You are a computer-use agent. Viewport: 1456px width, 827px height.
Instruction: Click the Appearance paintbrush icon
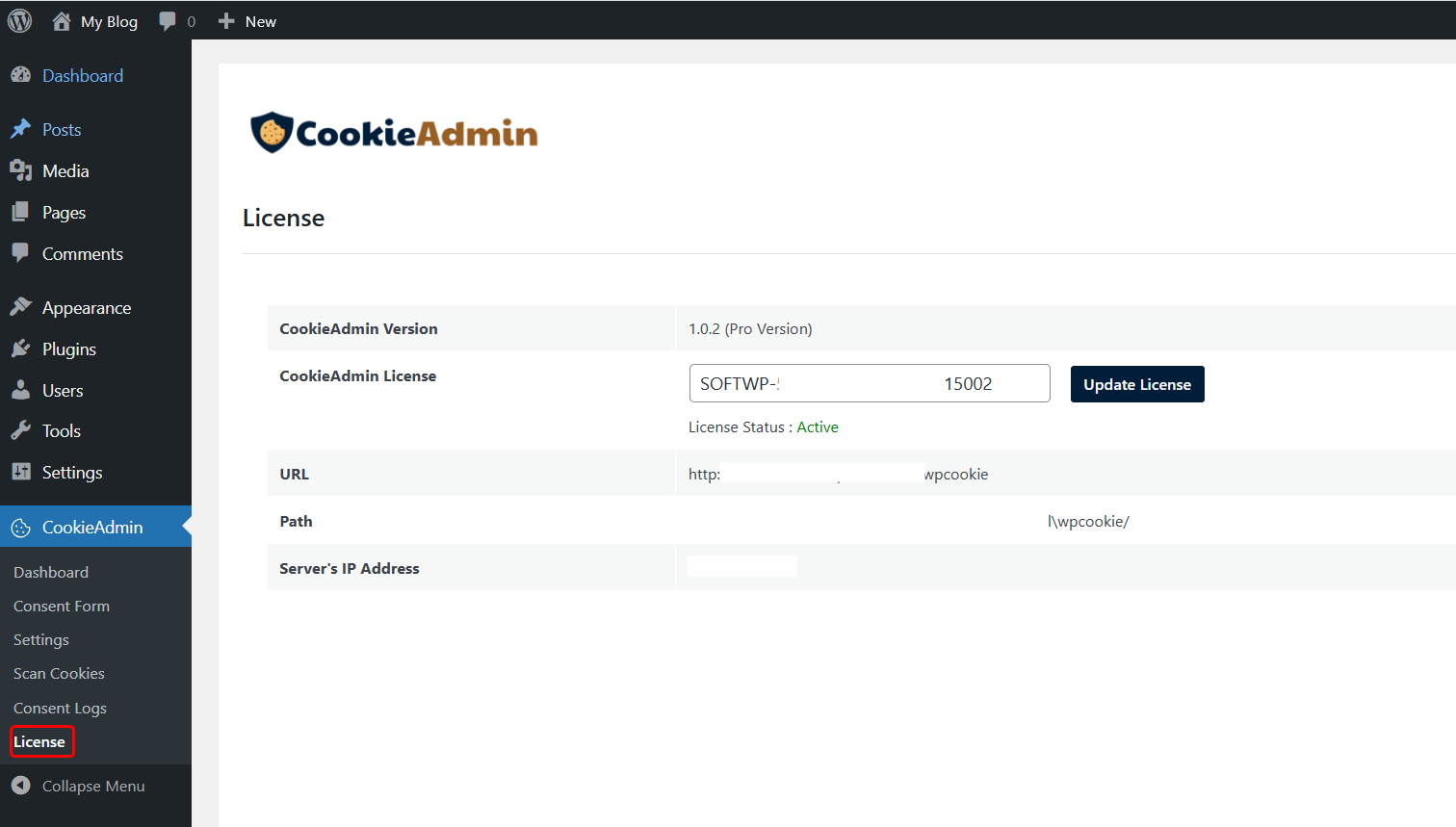click(20, 307)
